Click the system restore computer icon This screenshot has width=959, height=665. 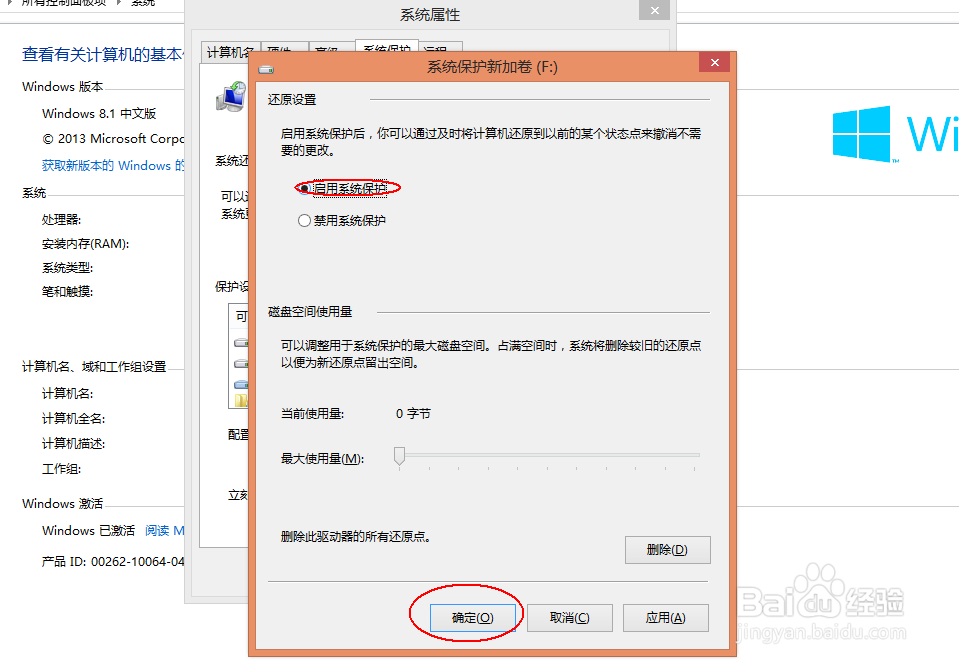click(232, 97)
